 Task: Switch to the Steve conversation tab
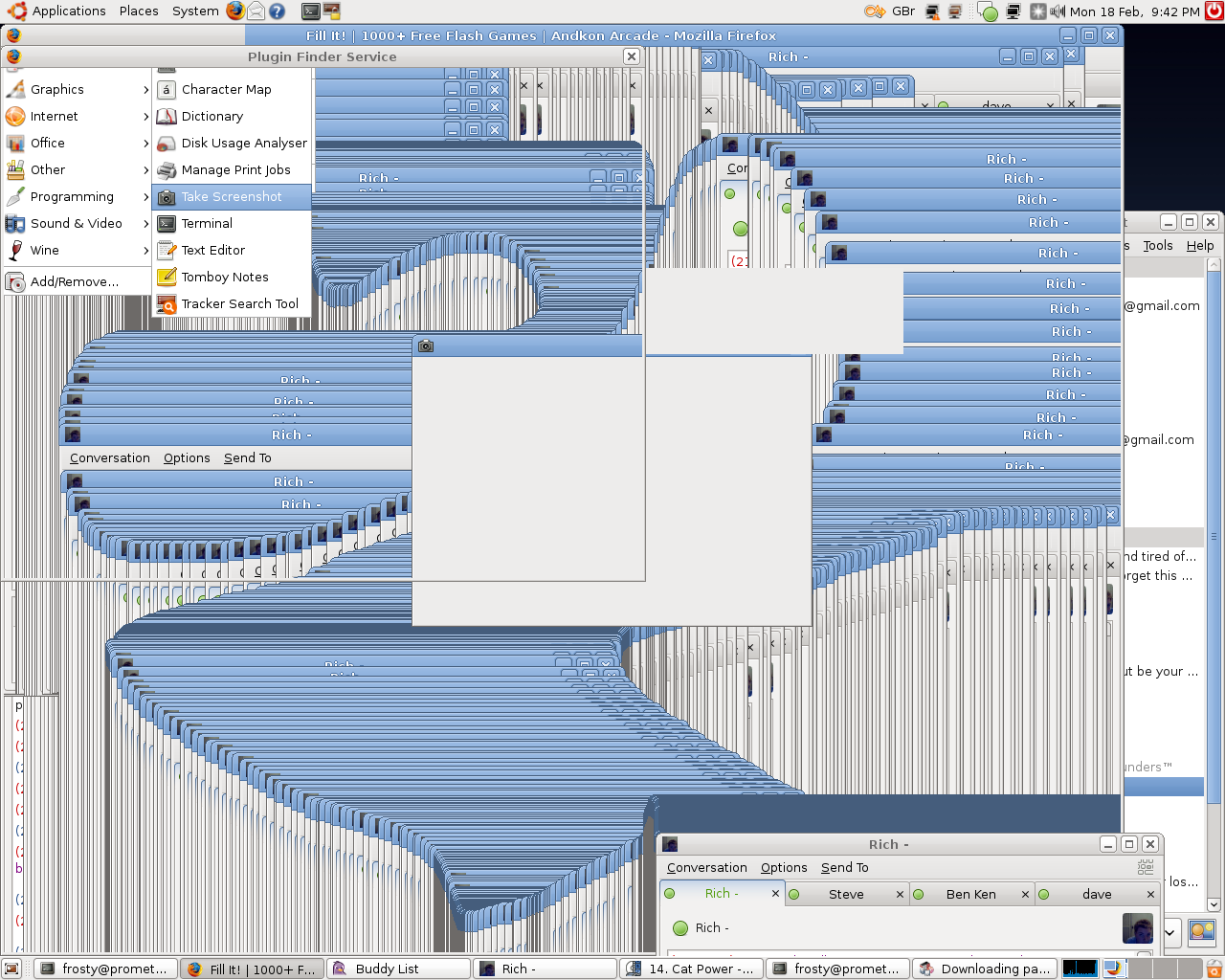845,894
